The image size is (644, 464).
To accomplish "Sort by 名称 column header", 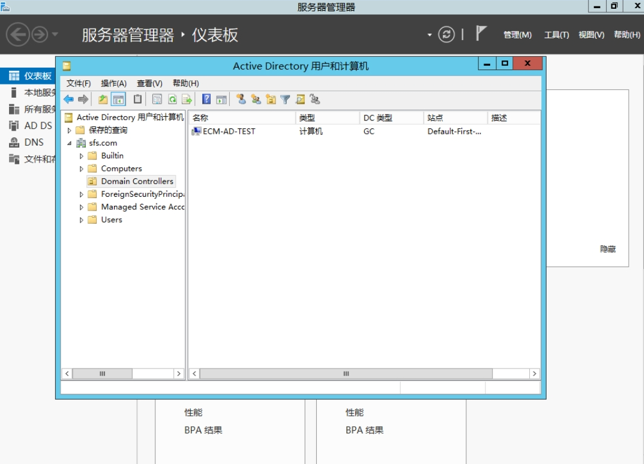I will (x=242, y=118).
